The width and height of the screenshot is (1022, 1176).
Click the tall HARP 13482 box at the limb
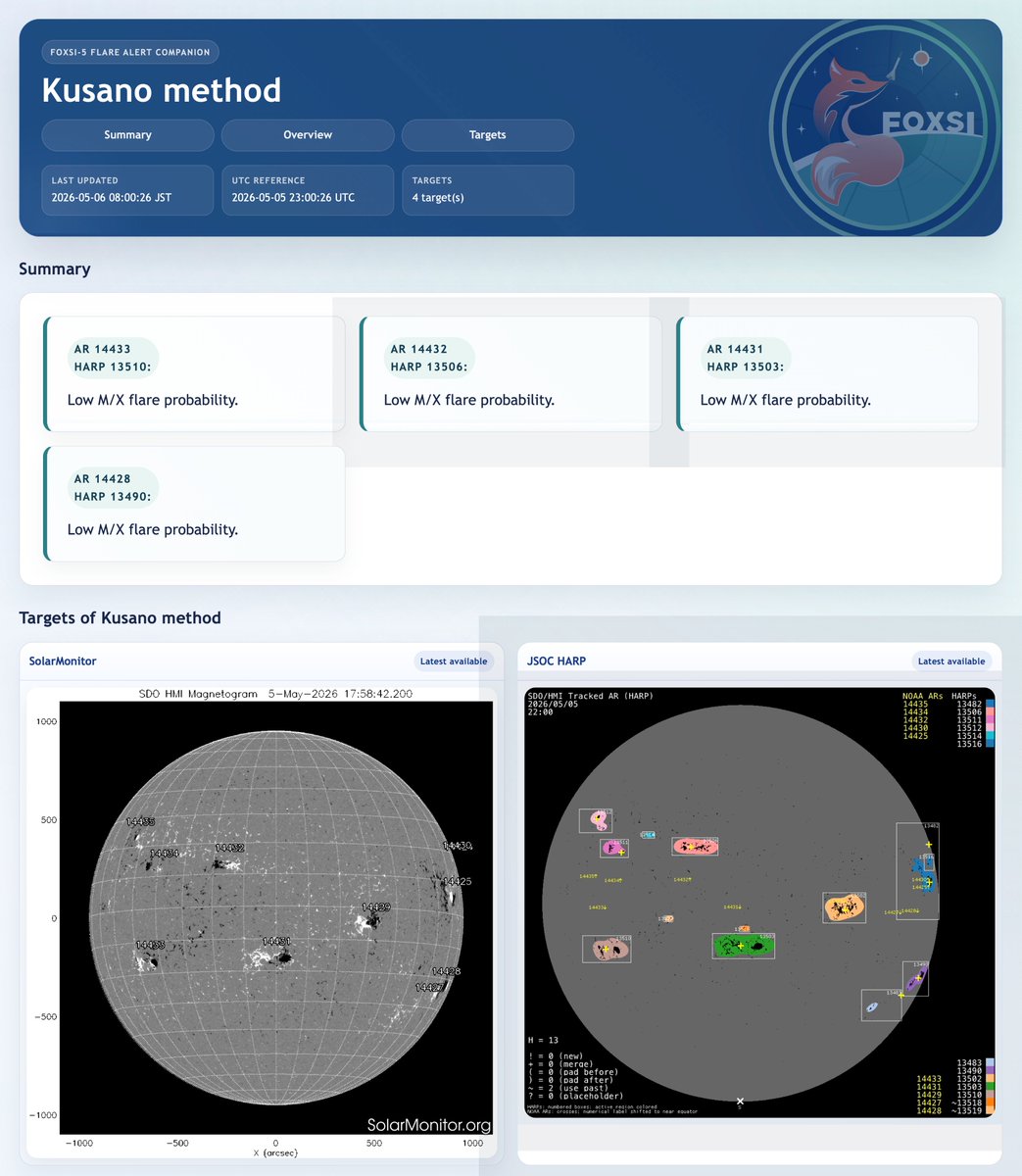coord(917,870)
